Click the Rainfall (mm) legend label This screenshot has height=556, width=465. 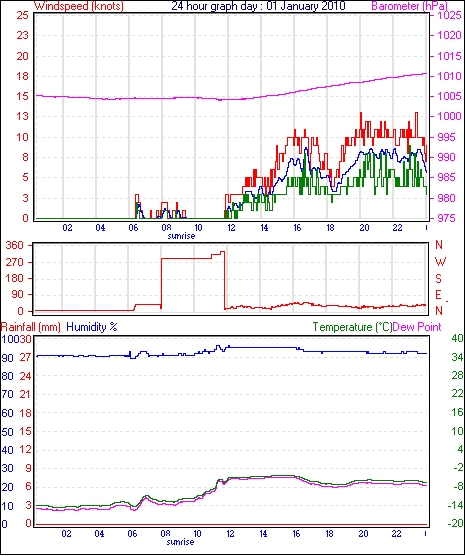(x=31, y=327)
